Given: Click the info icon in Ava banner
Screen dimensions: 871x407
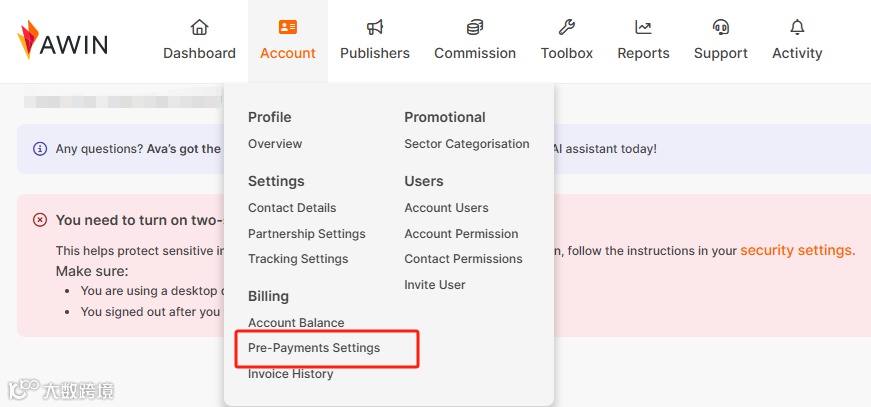Looking at the screenshot, I should click(x=40, y=149).
